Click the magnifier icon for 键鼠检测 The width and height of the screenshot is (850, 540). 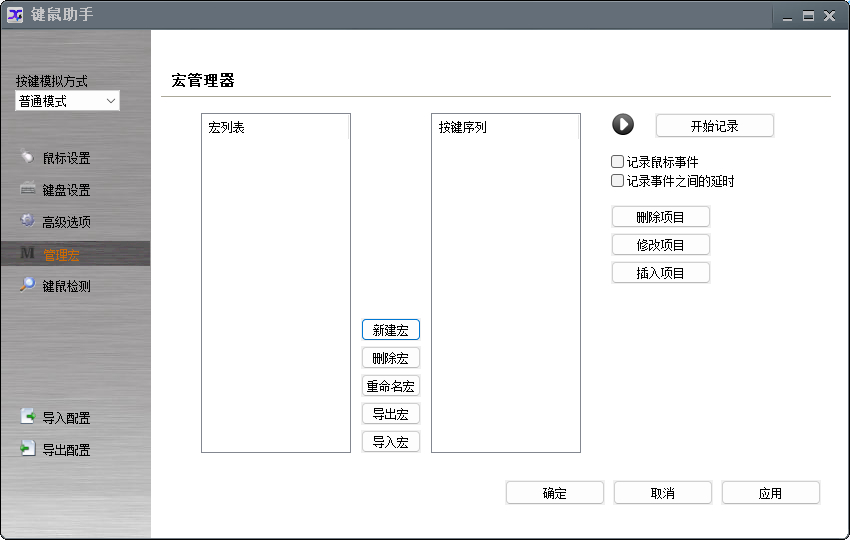pyautogui.click(x=27, y=284)
